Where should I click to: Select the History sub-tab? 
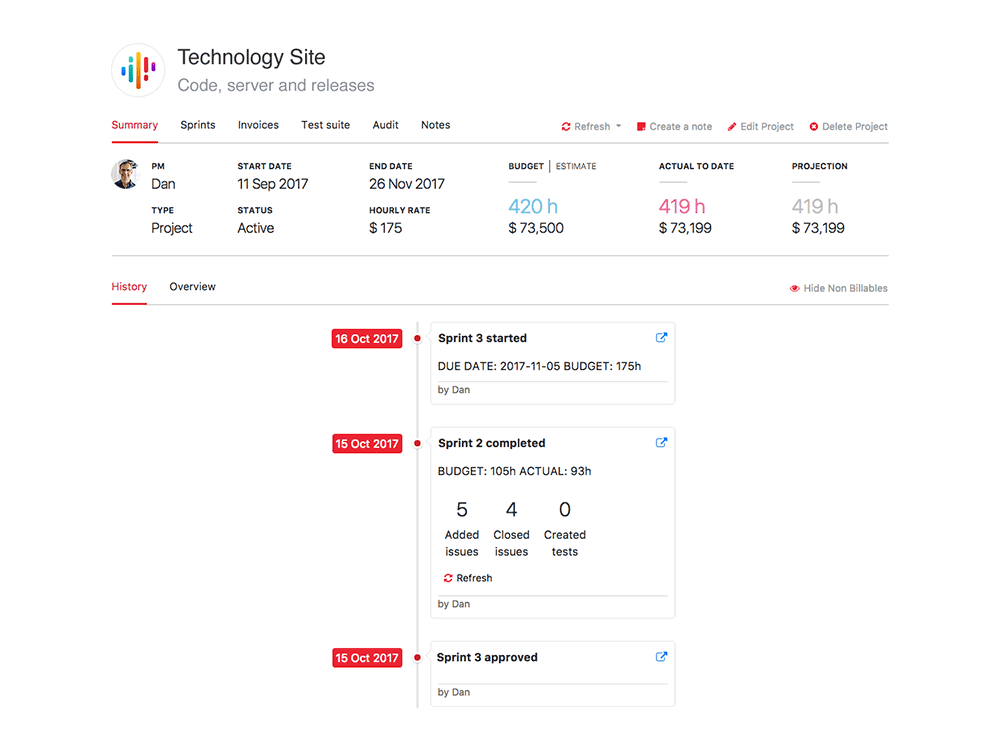[129, 286]
